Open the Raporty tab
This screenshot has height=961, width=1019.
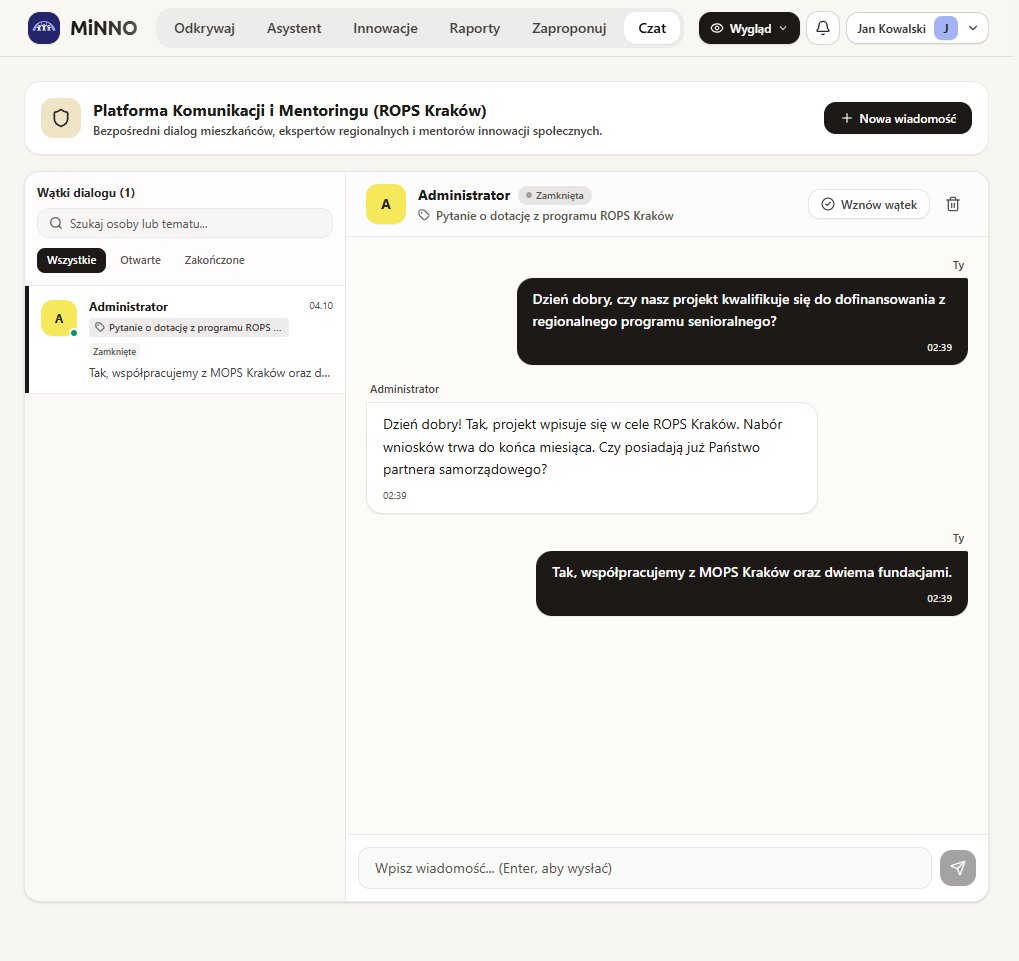pos(475,28)
